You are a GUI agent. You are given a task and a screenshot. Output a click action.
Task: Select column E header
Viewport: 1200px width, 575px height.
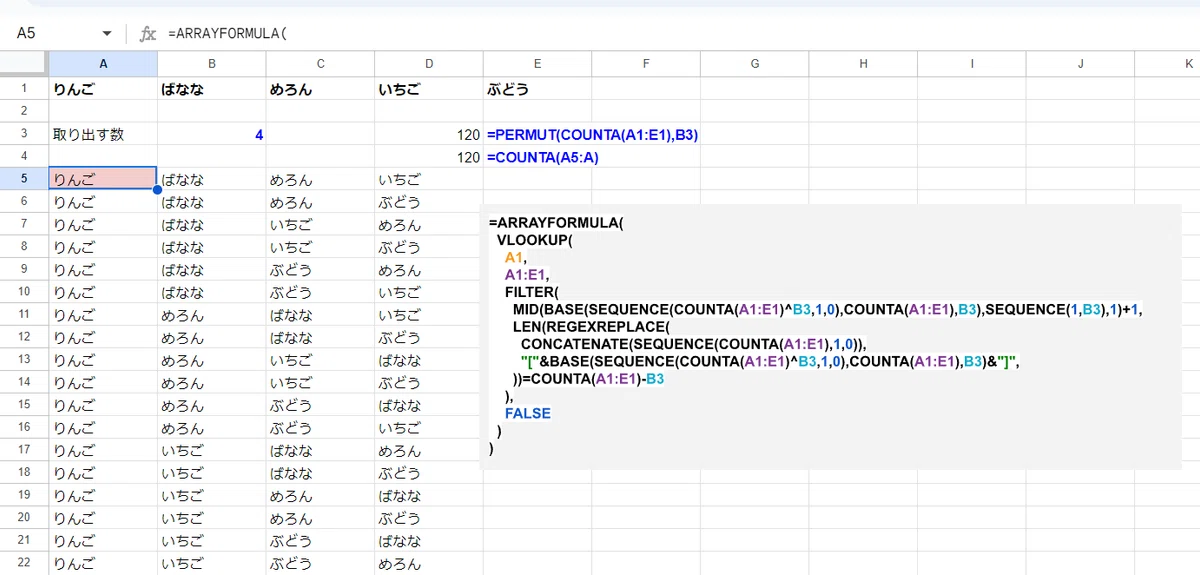click(x=537, y=64)
